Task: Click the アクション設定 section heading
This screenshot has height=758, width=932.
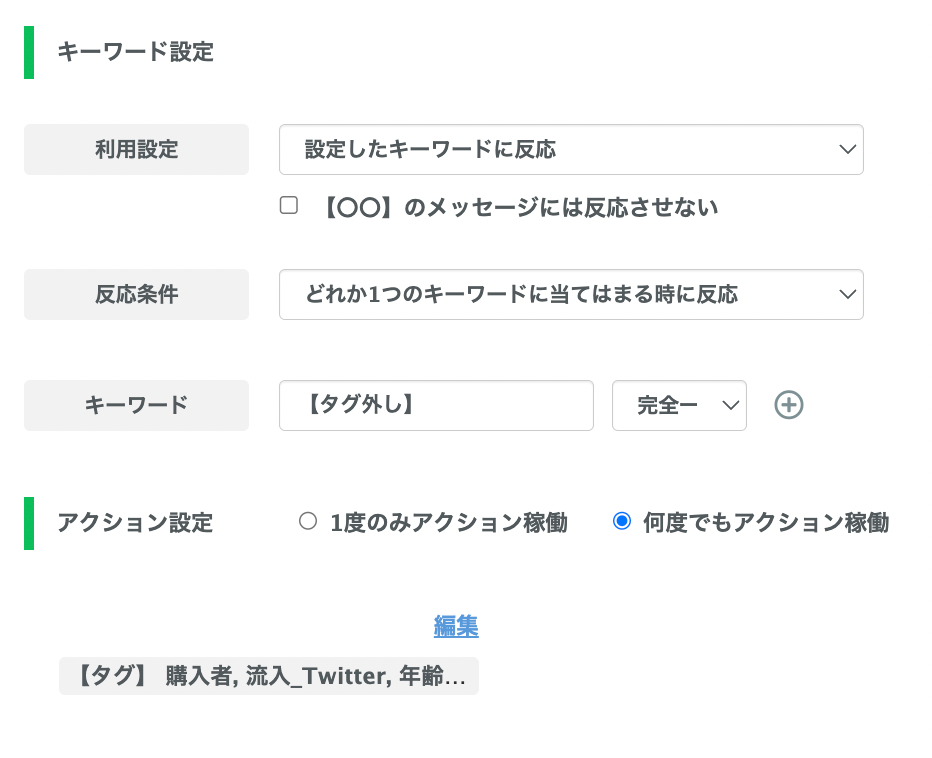Action: point(135,523)
